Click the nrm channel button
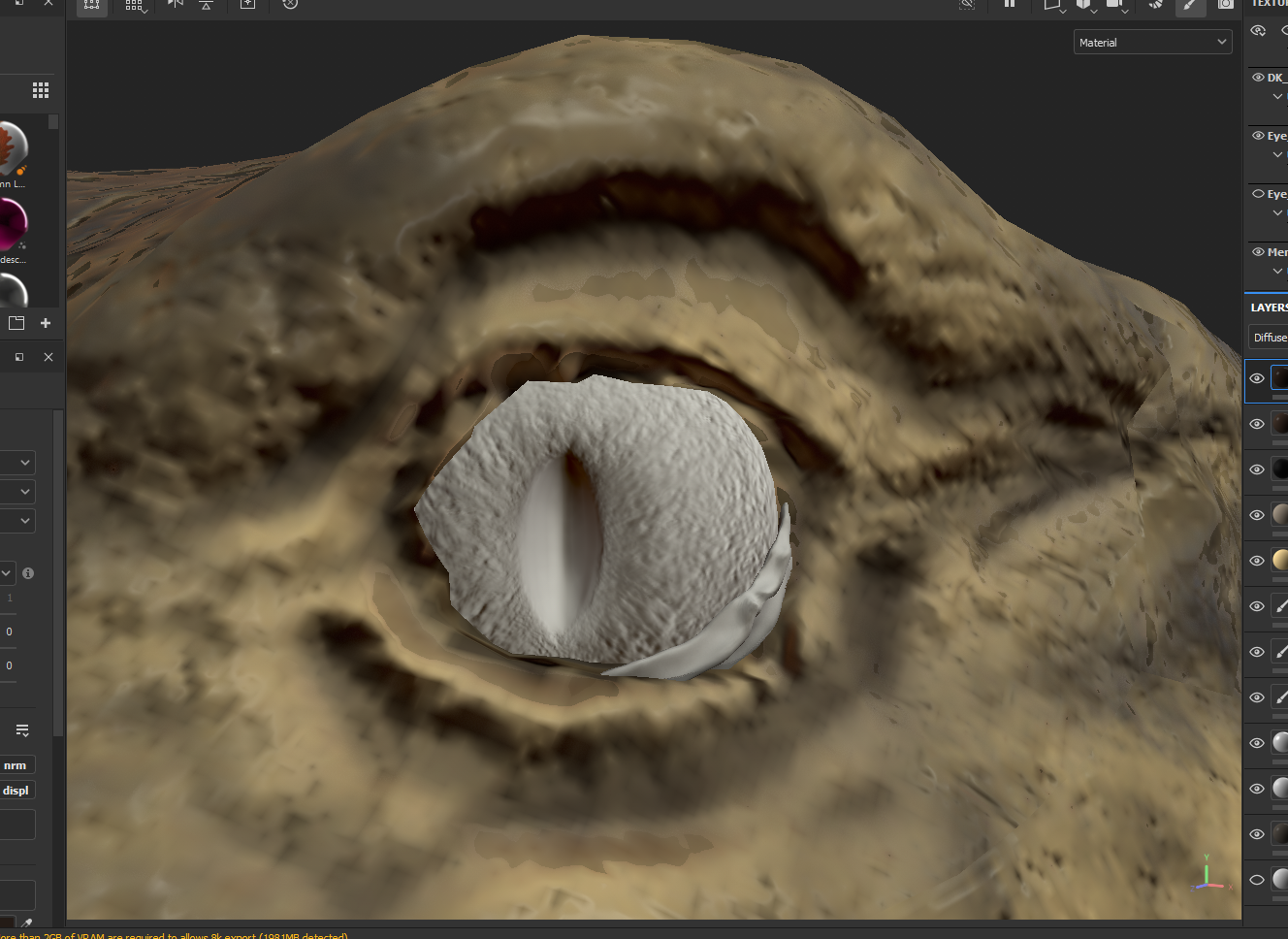 click(x=16, y=765)
